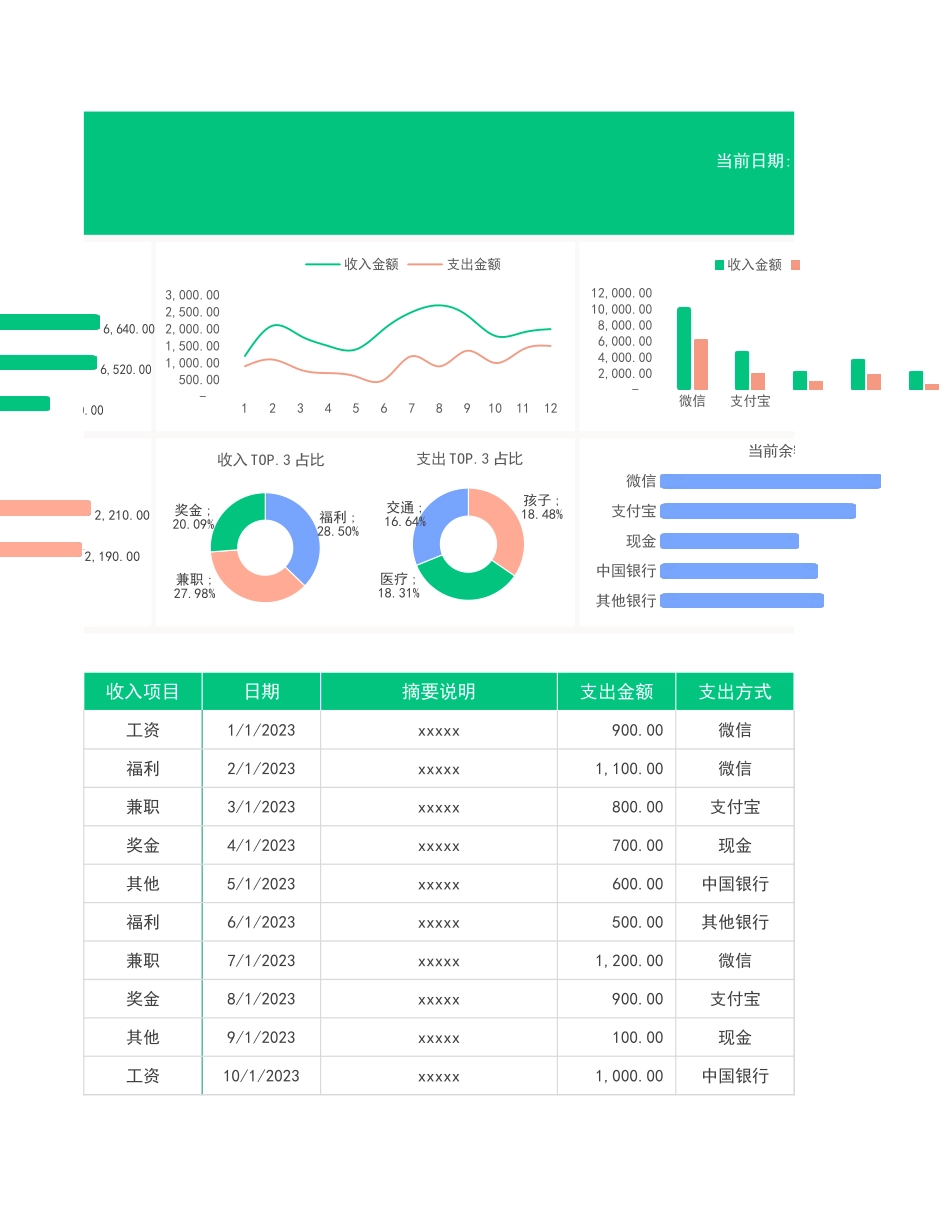Click the 收入 TOP.3 占比 chart title
Viewport: 950px width, 1230px height.
pos(271,460)
